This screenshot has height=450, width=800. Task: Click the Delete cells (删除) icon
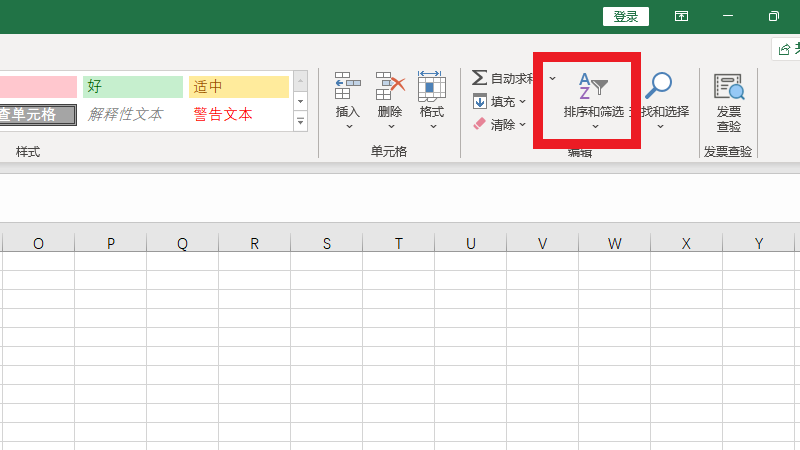click(x=390, y=88)
